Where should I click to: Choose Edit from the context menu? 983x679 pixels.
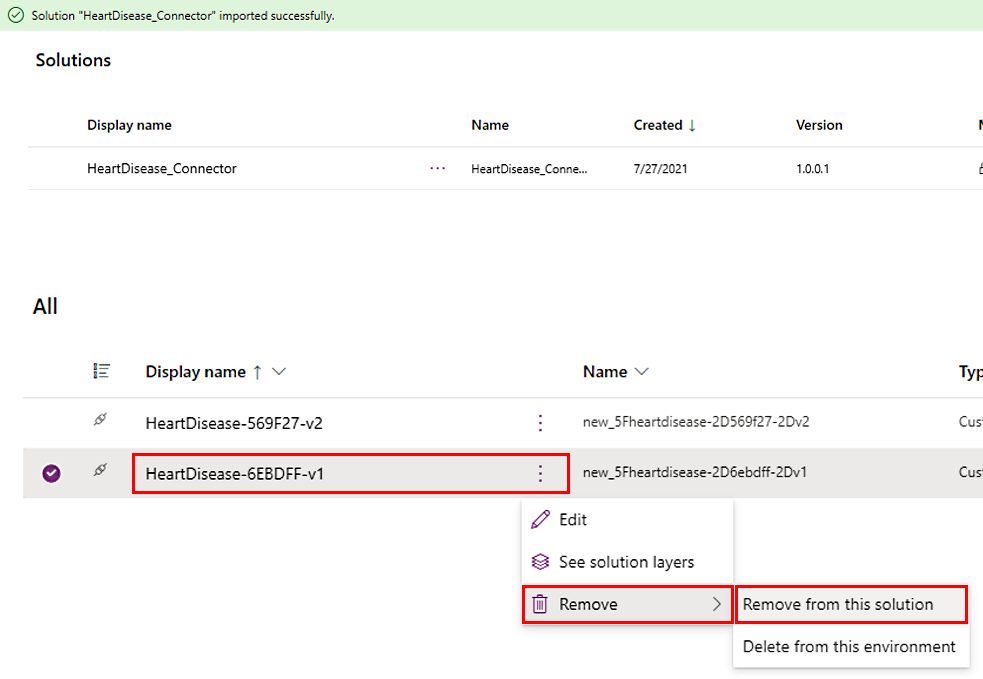(628, 520)
